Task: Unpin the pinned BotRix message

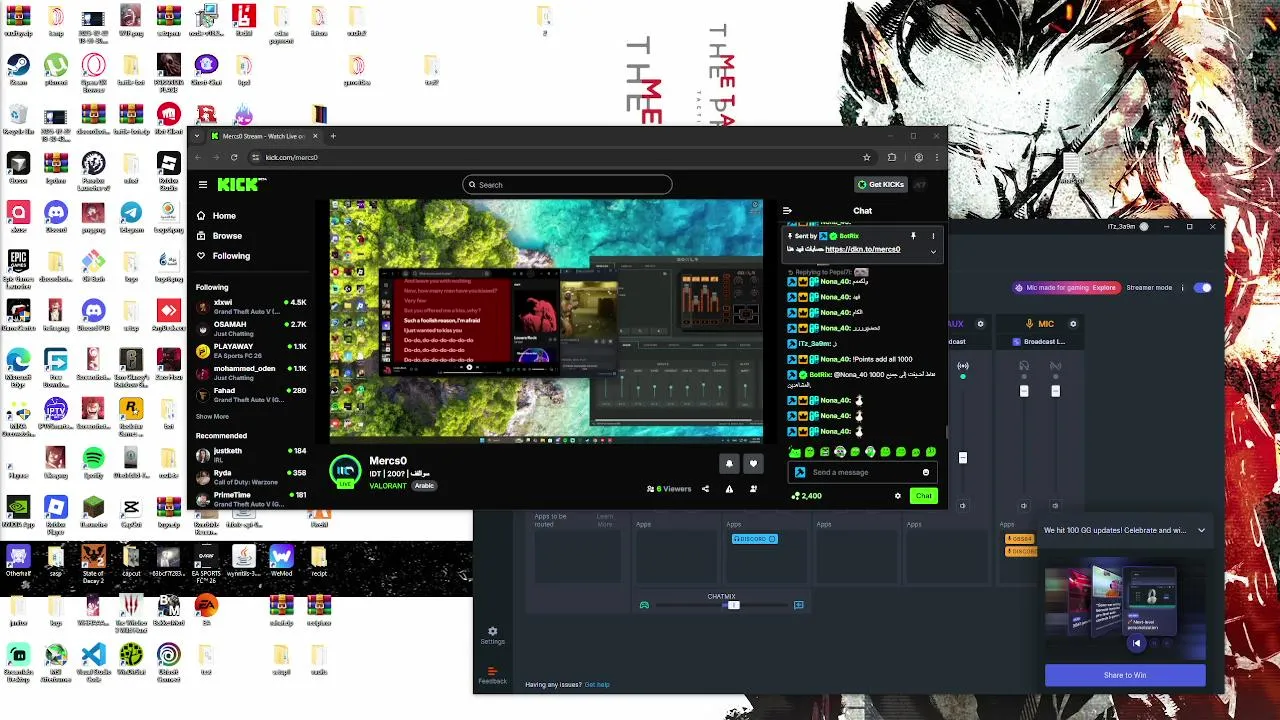Action: pyautogui.click(x=913, y=236)
